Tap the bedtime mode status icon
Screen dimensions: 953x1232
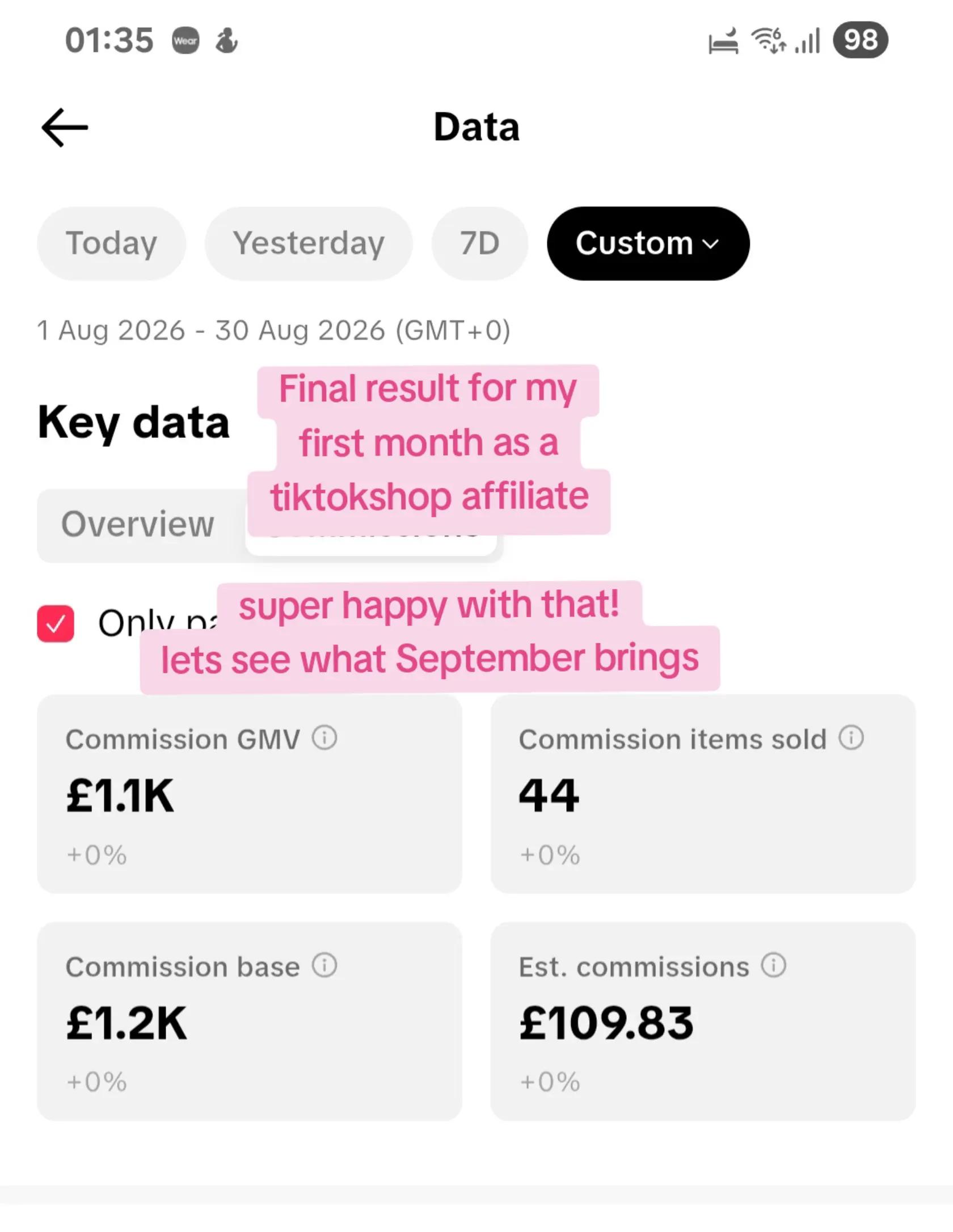click(724, 41)
